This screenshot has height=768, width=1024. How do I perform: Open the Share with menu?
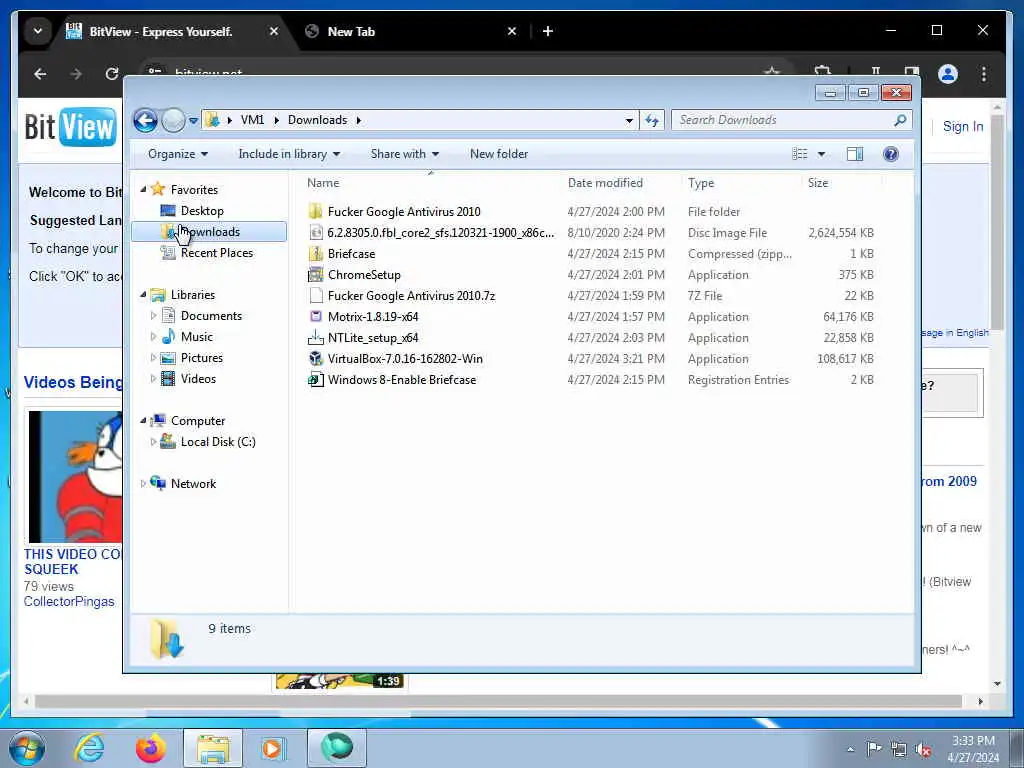404,154
